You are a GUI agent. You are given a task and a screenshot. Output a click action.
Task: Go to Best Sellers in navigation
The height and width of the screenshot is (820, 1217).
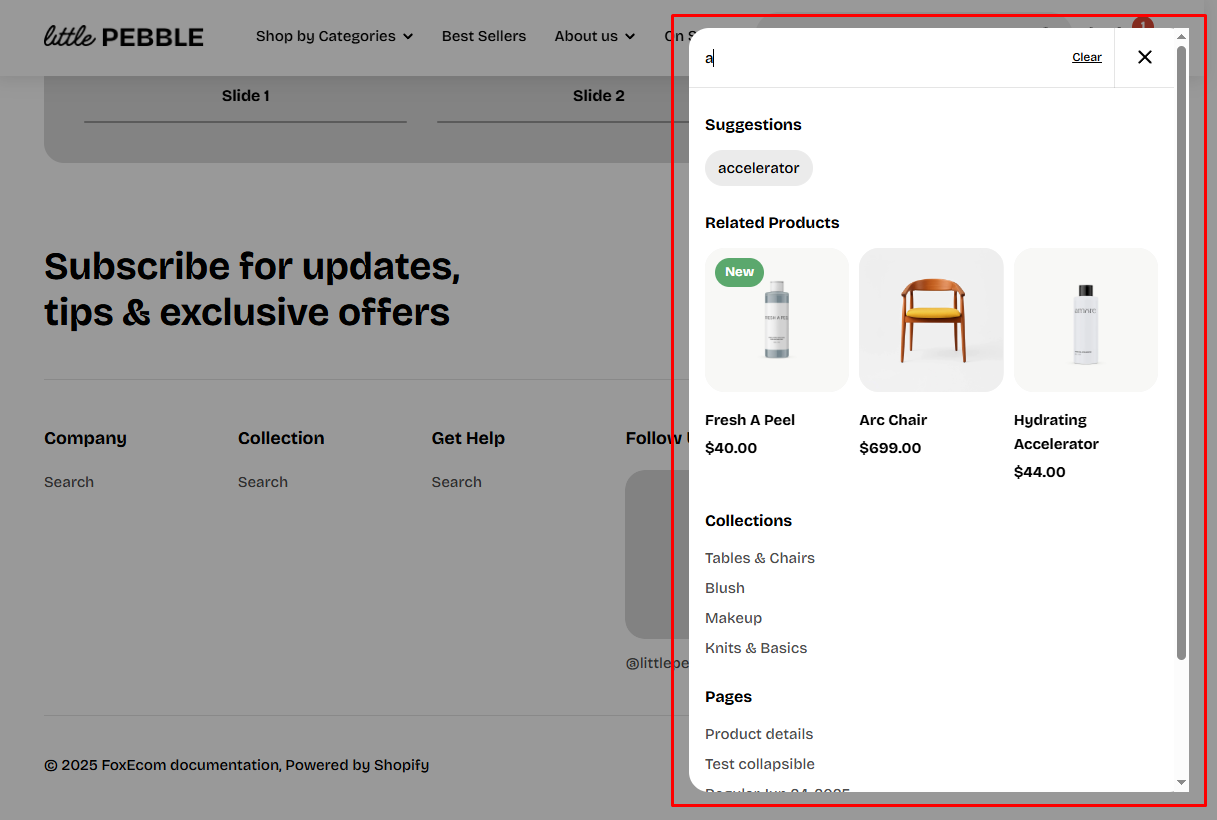click(x=483, y=36)
